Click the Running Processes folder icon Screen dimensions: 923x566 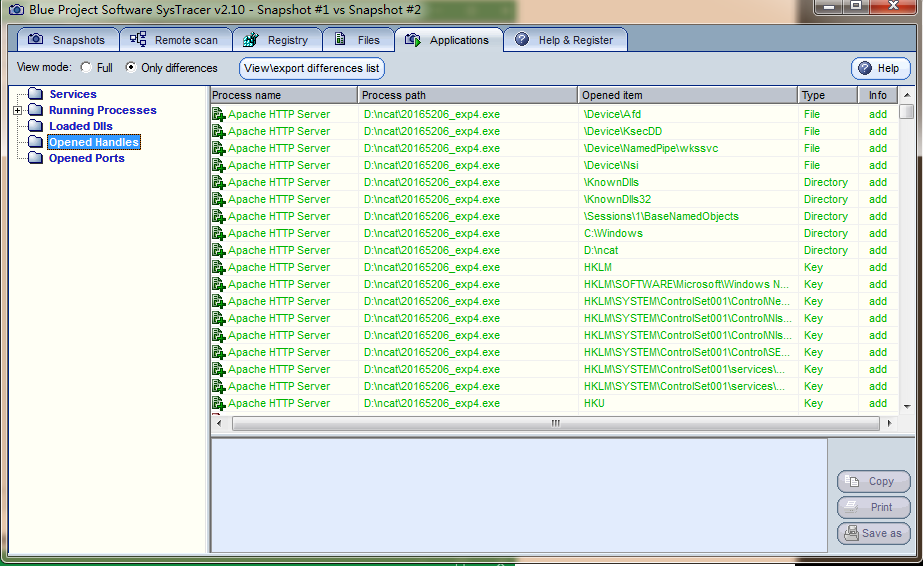tap(36, 109)
